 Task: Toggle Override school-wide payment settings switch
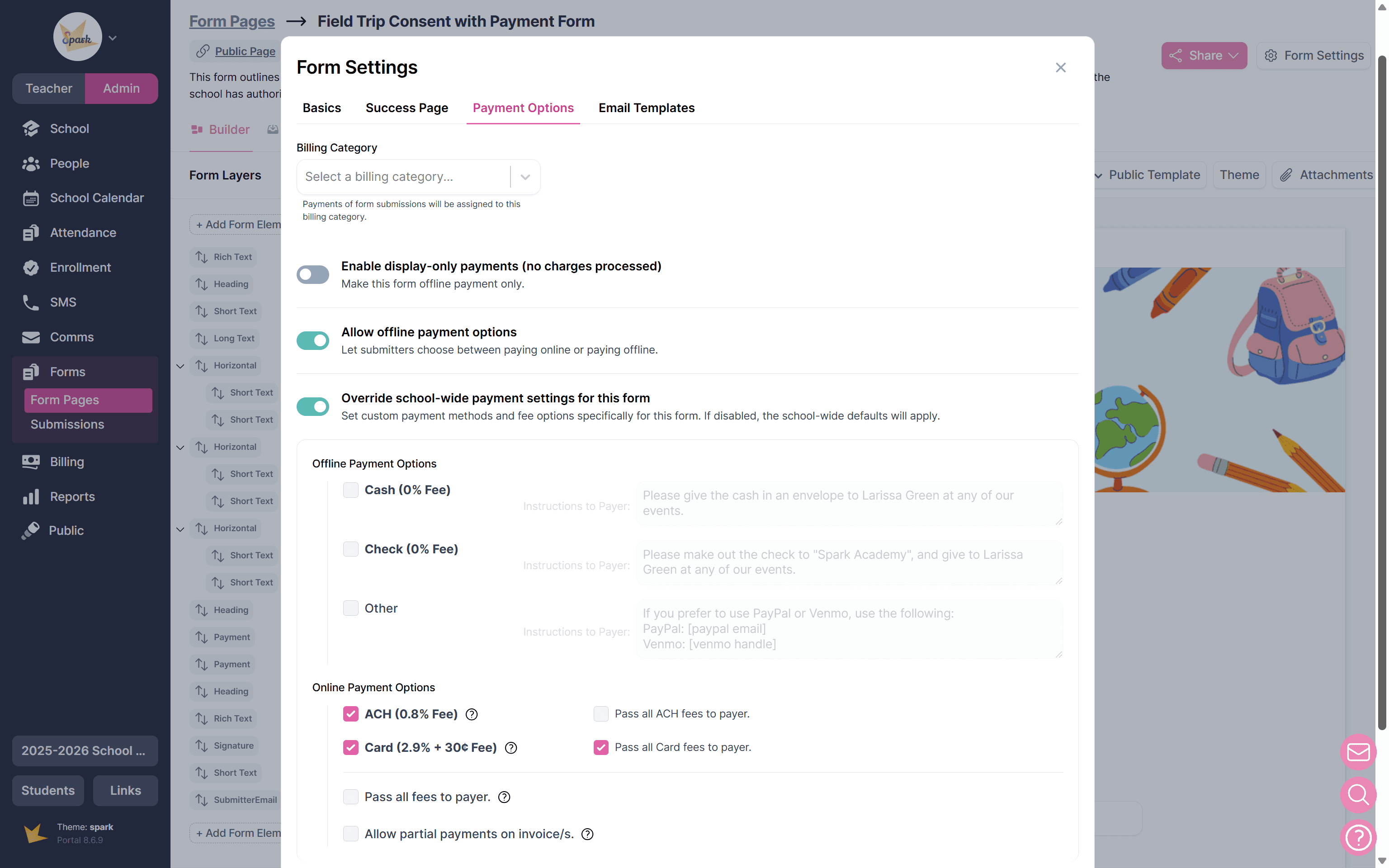(x=313, y=406)
